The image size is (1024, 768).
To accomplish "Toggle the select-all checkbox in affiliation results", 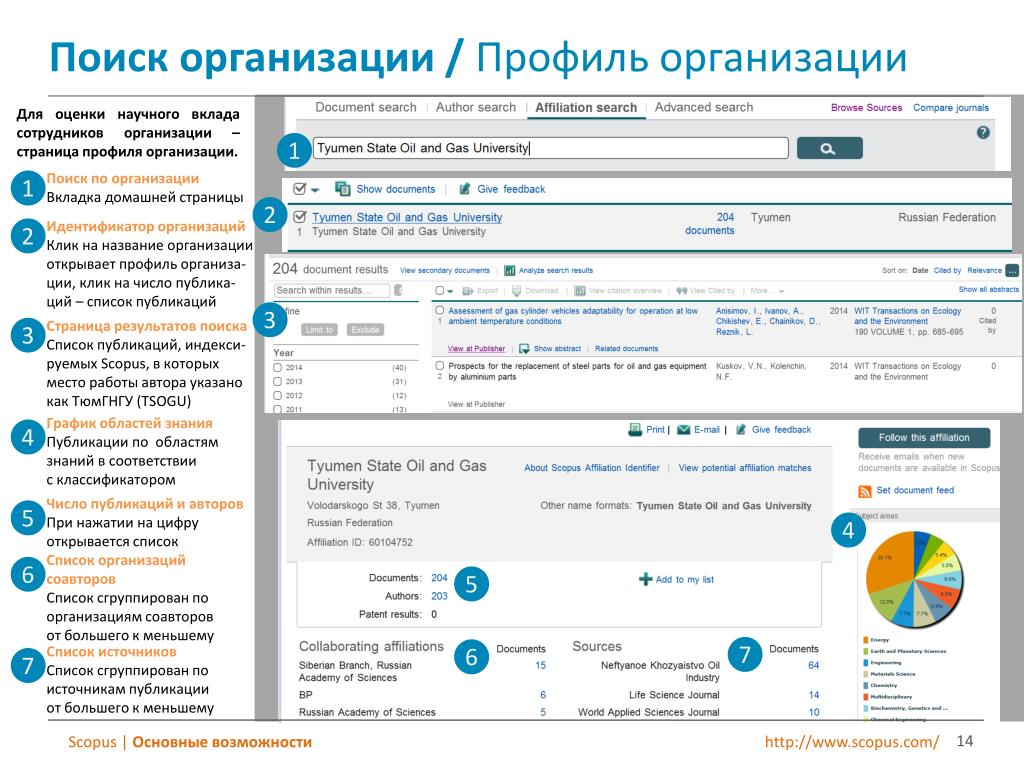I will (x=299, y=189).
